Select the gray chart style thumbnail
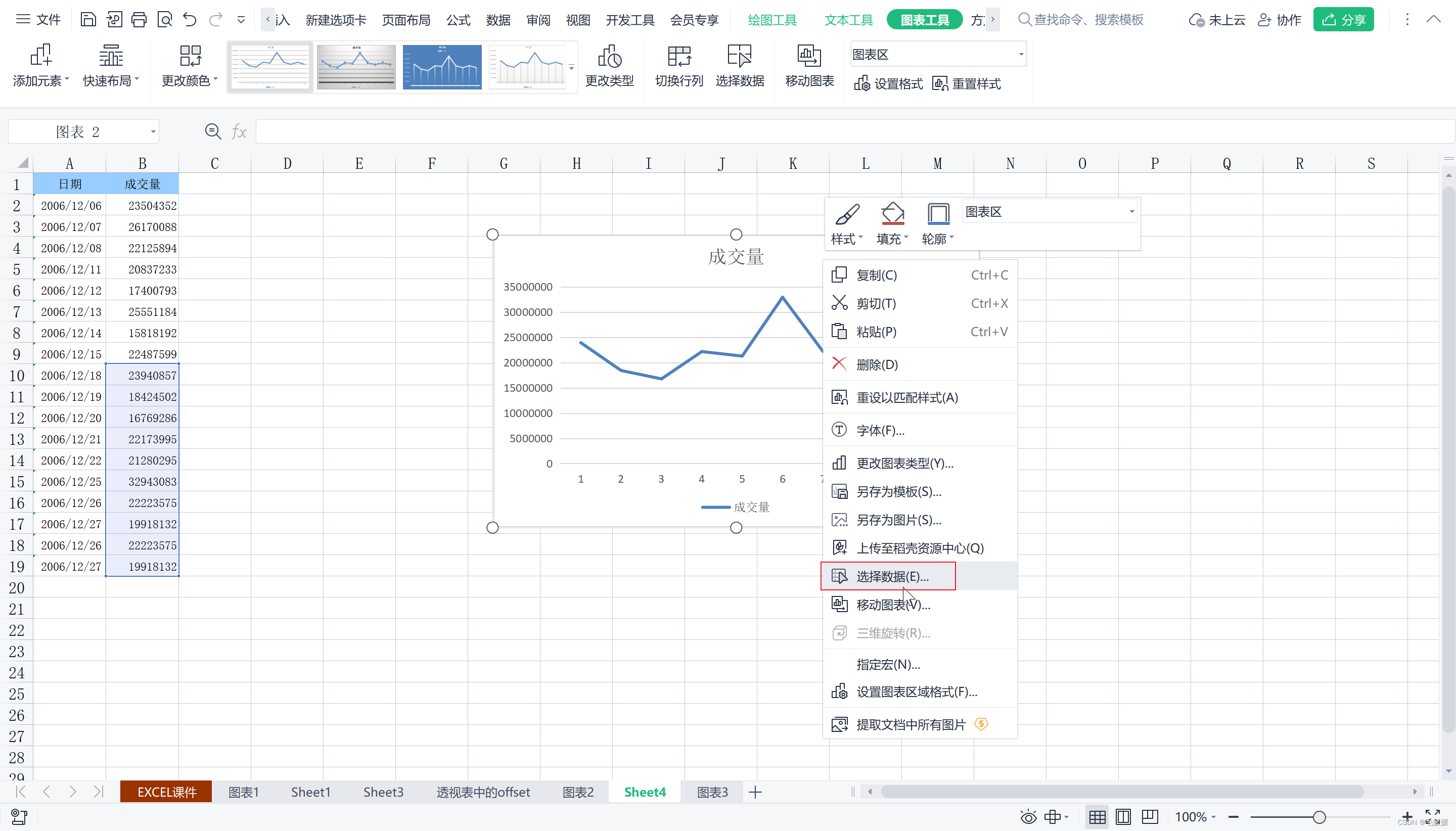The width and height of the screenshot is (1456, 831). tap(356, 67)
